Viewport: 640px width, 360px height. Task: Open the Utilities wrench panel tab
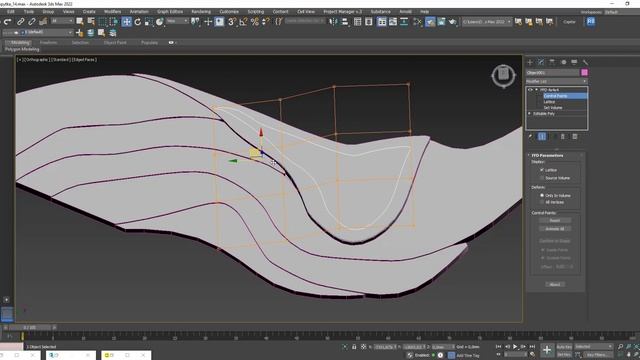pos(585,62)
